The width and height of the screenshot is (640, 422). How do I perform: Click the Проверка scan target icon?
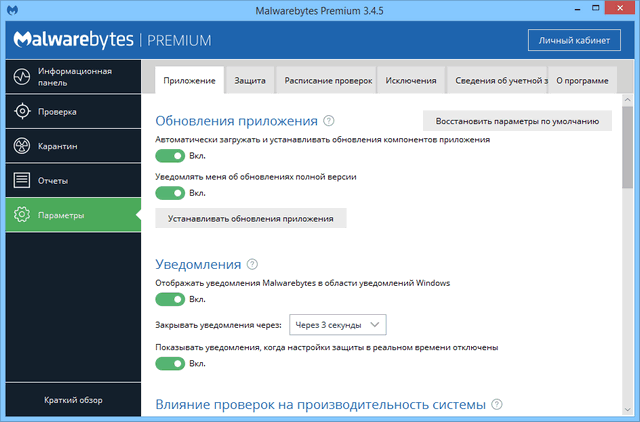tap(21, 111)
